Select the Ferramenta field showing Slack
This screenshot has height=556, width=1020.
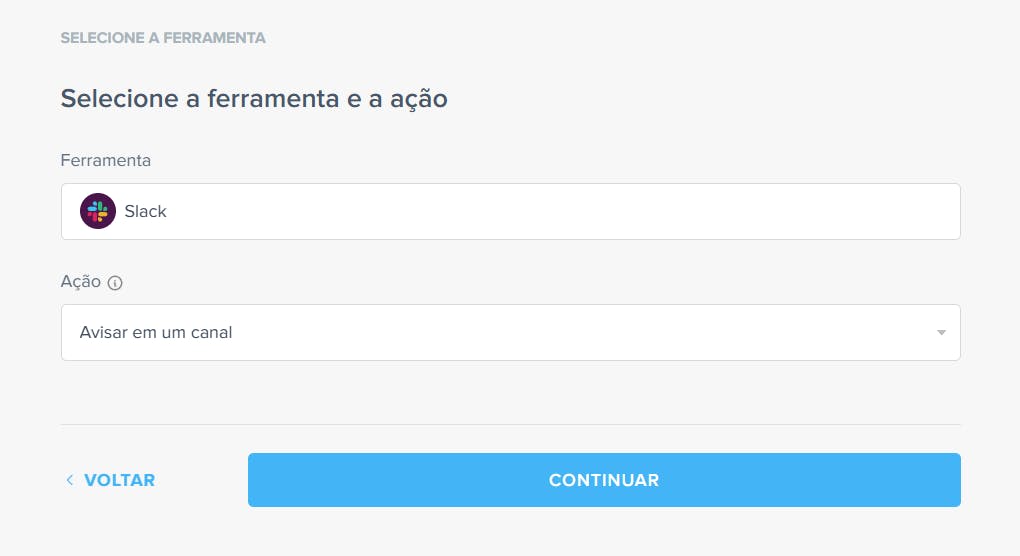(x=511, y=211)
